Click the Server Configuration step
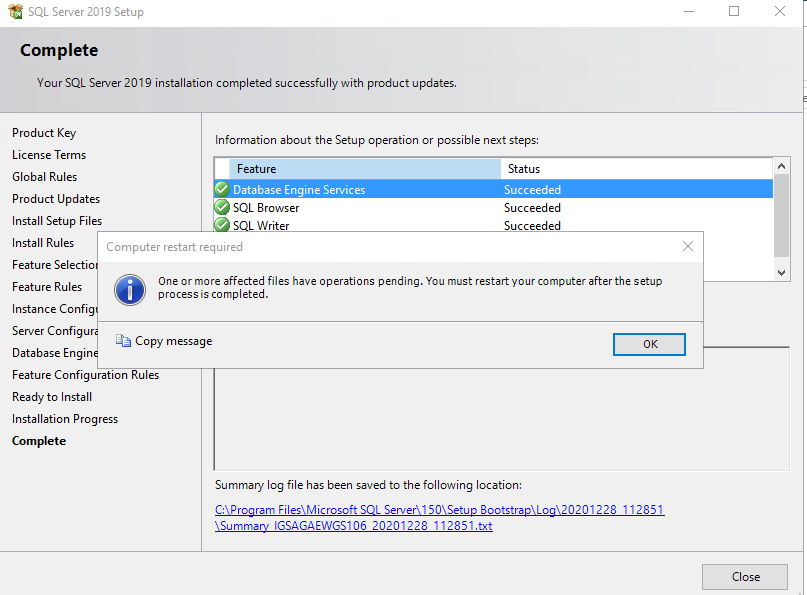This screenshot has height=595, width=807. pos(55,331)
